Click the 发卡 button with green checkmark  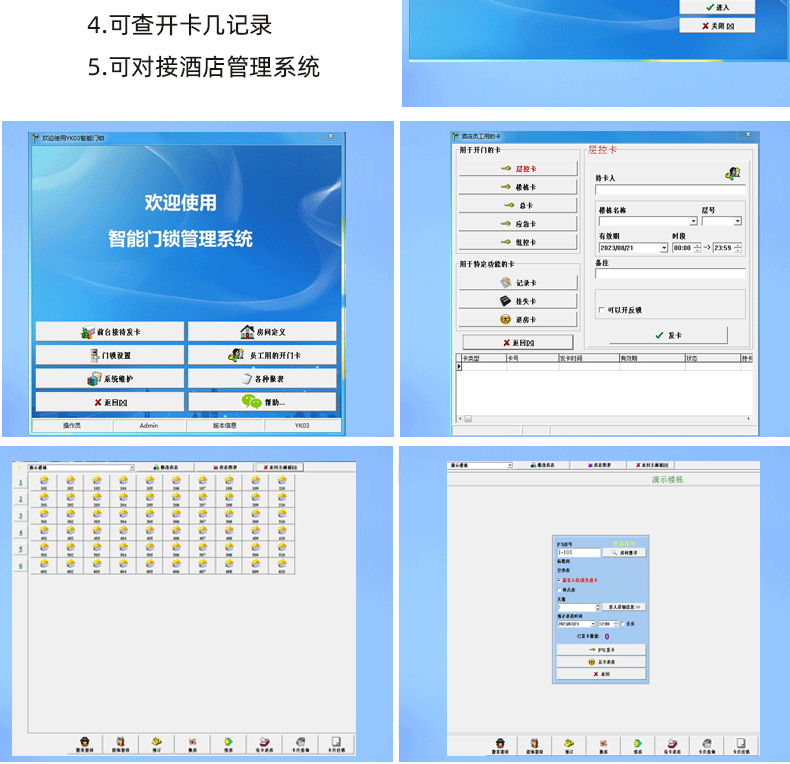[x=668, y=335]
